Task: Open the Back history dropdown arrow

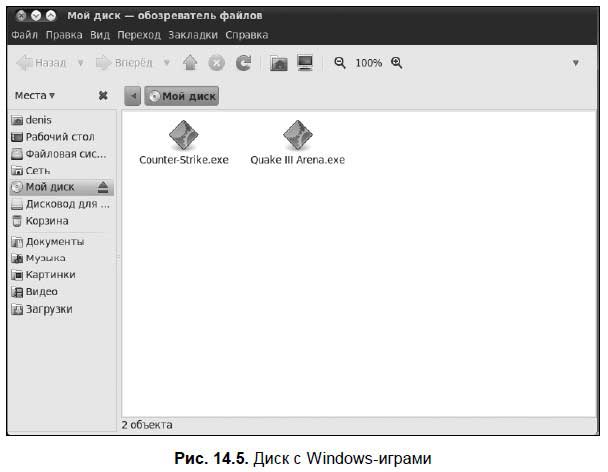Action: 81,63
